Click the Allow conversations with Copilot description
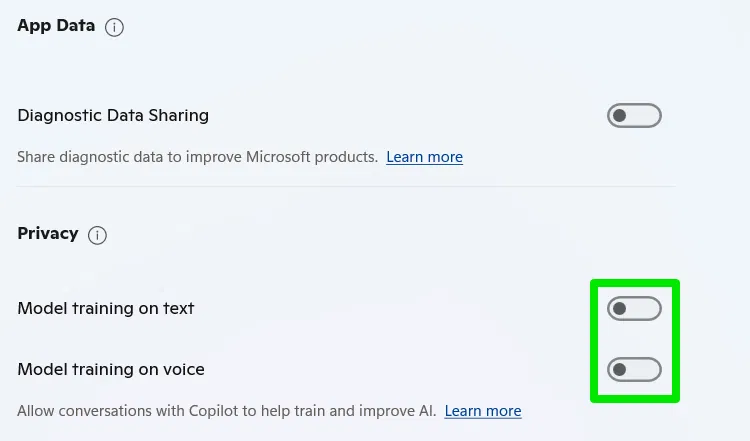 [x=227, y=411]
